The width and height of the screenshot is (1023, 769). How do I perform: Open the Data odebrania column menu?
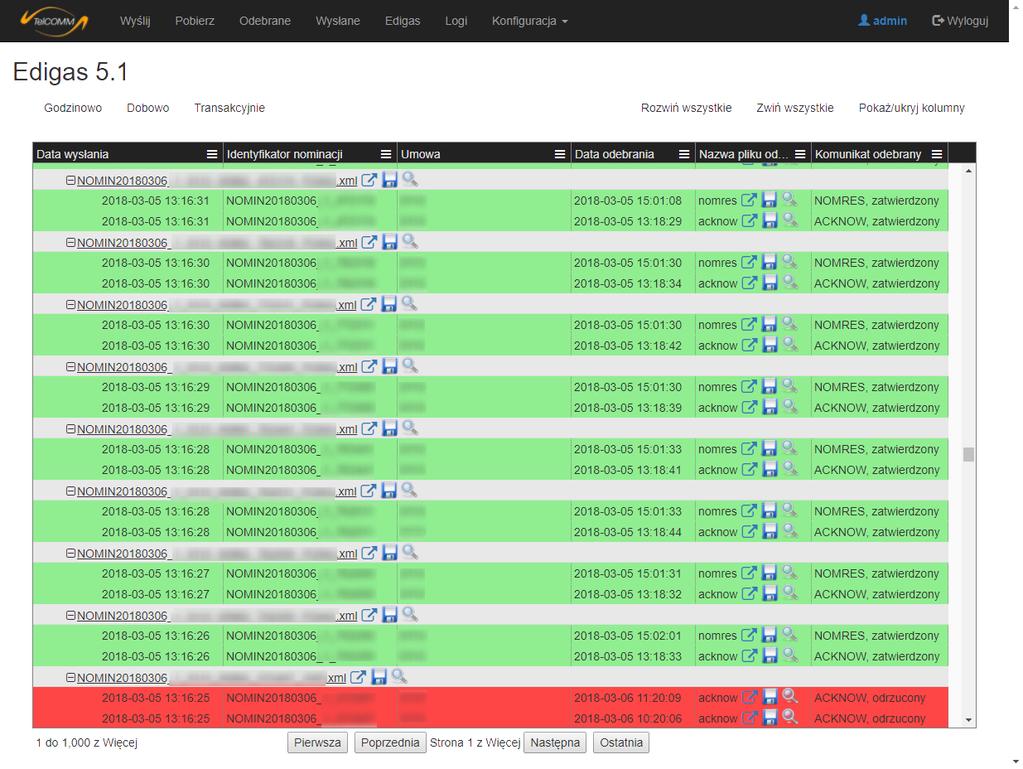pos(684,154)
